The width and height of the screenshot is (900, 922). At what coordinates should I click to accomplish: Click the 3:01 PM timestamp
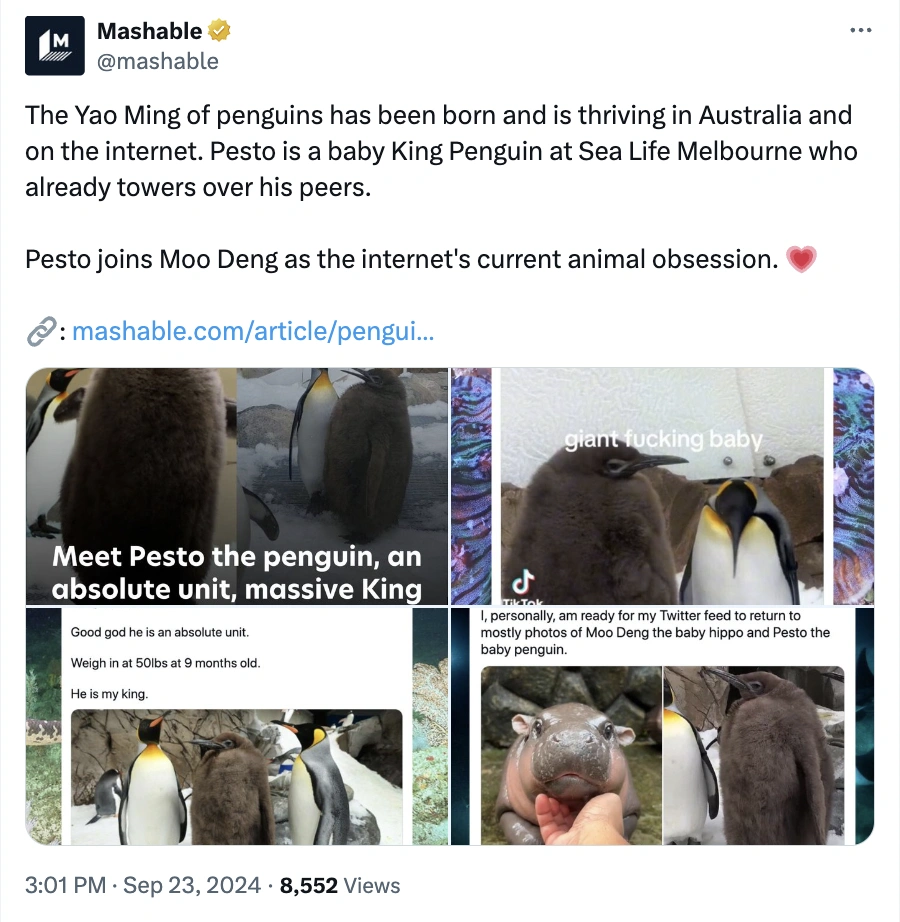(x=66, y=886)
